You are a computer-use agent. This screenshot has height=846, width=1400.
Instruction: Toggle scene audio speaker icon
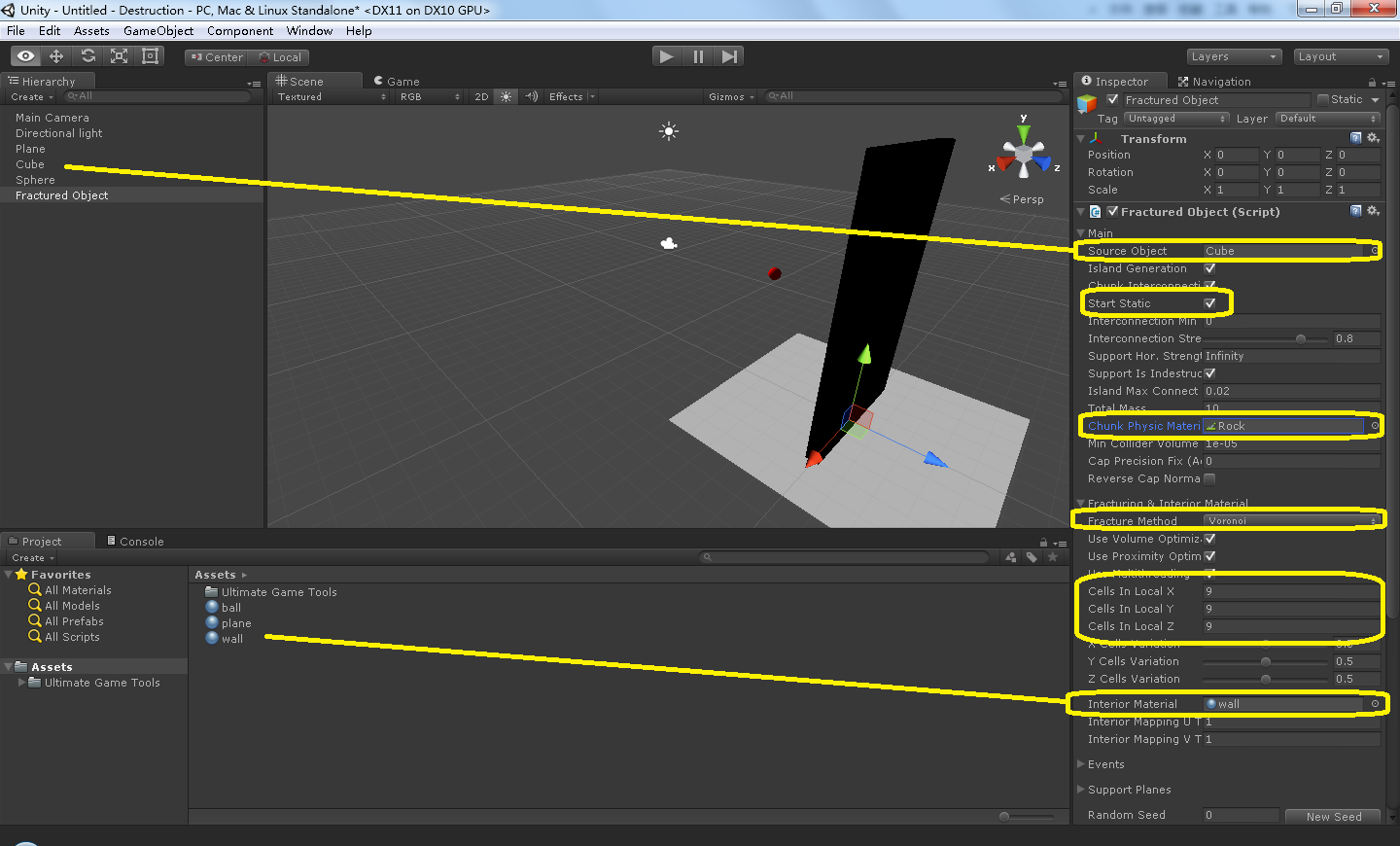531,96
